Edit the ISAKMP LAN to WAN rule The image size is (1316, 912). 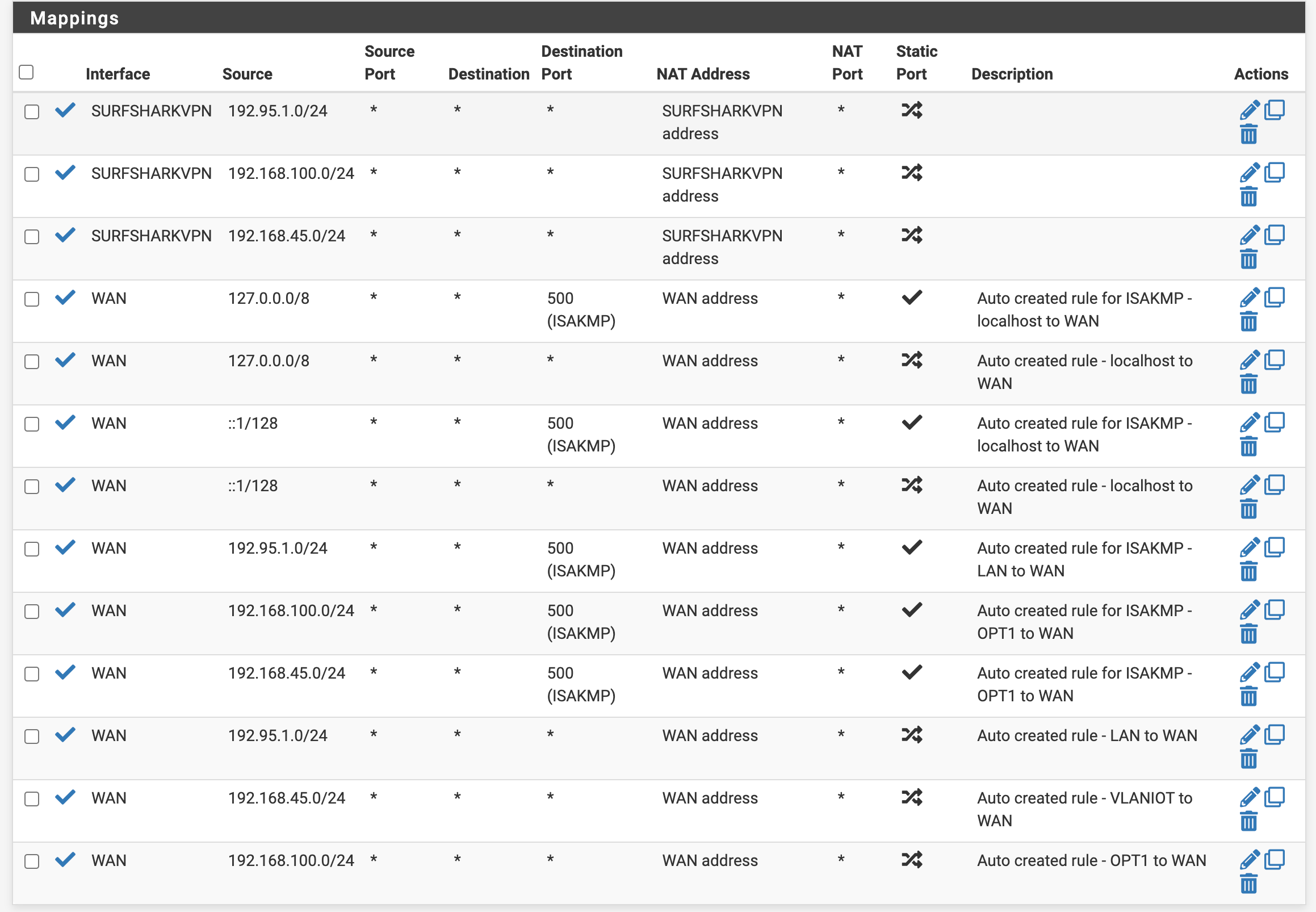tap(1249, 547)
